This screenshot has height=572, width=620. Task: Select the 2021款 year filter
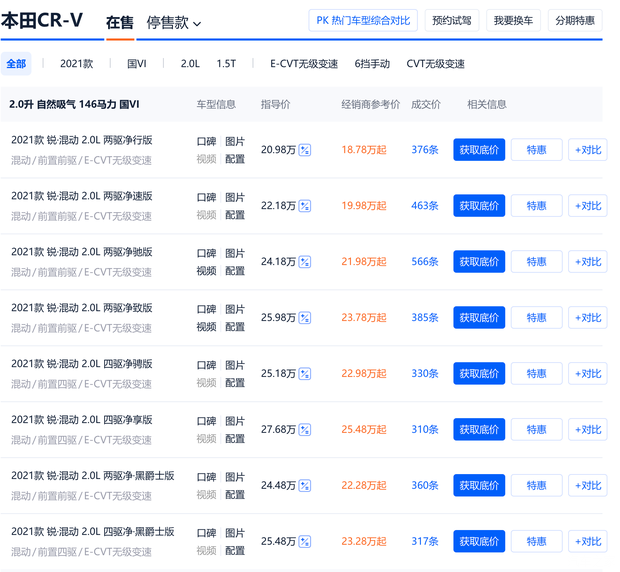(76, 64)
